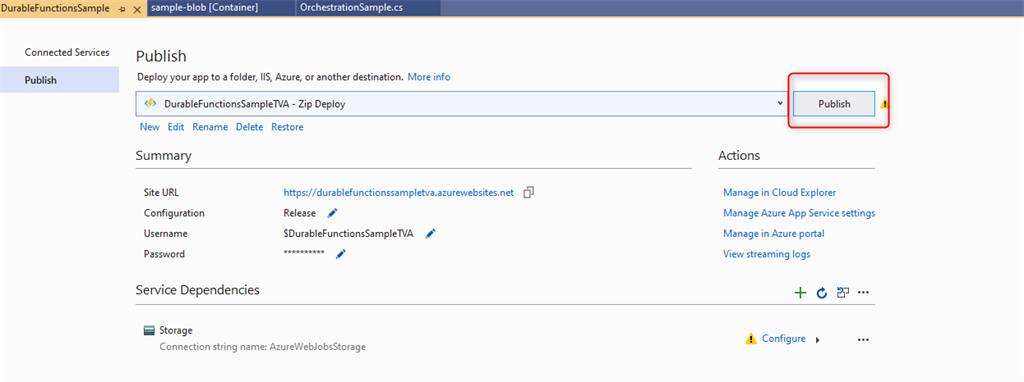The image size is (1024, 382).
Task: Edit Username with its pencil icon
Action: tap(430, 233)
